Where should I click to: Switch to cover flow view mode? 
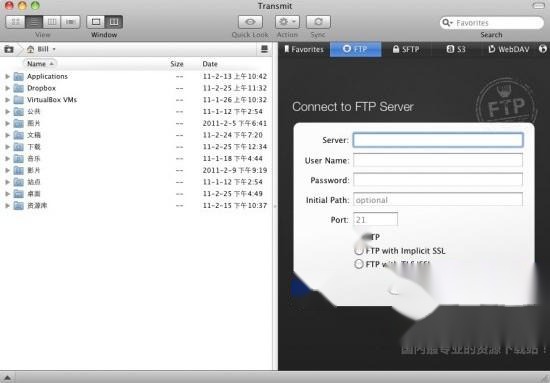click(71, 22)
